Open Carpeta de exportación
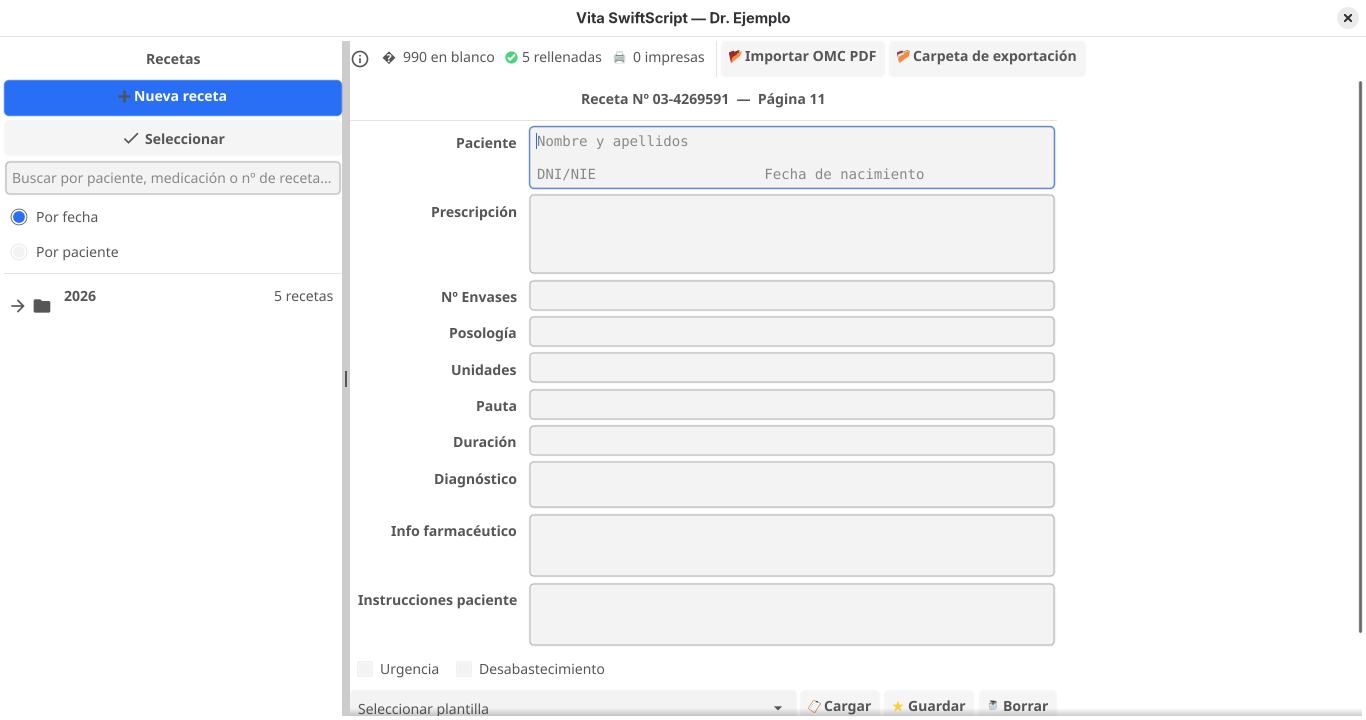The image size is (1366, 720). click(987, 57)
